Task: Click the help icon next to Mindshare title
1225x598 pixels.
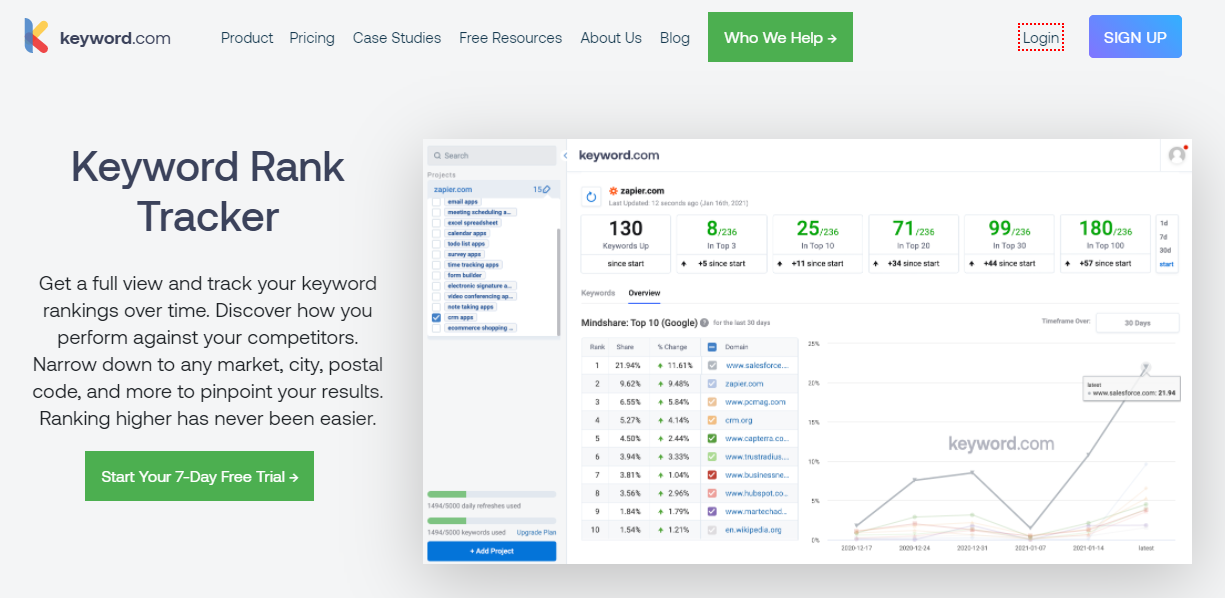Action: [x=704, y=323]
